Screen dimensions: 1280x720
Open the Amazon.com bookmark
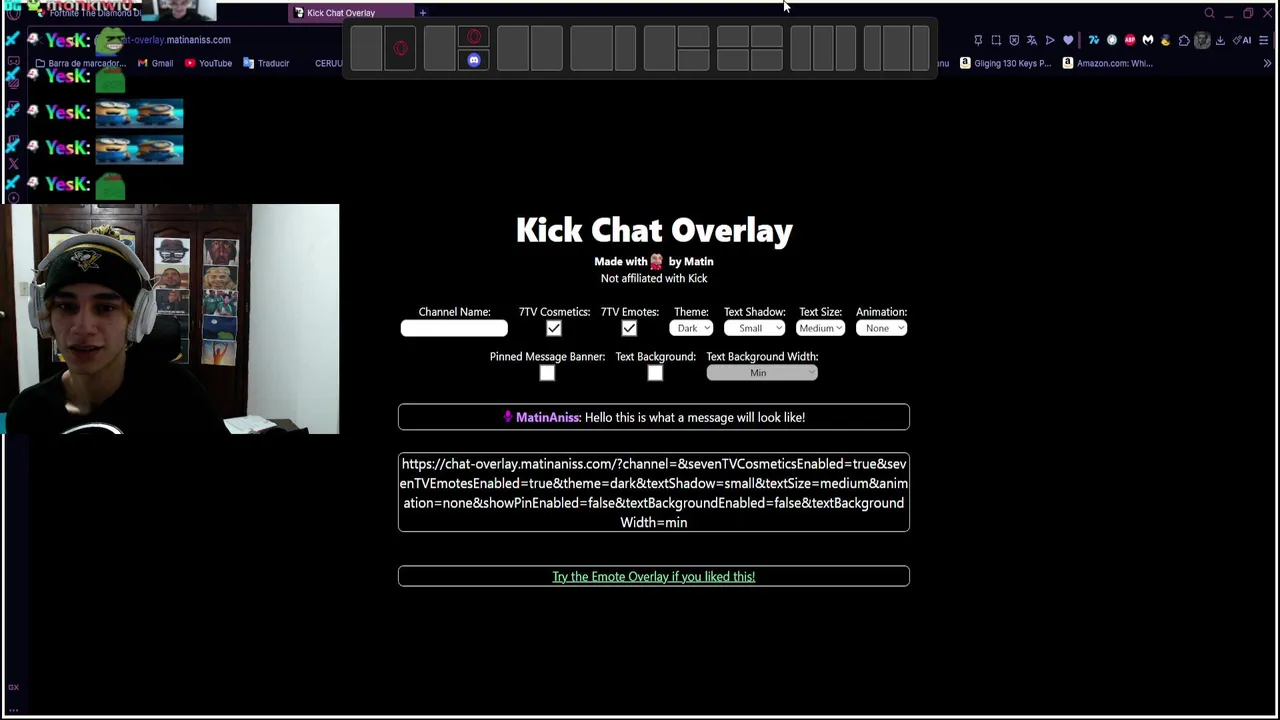pyautogui.click(x=1108, y=63)
